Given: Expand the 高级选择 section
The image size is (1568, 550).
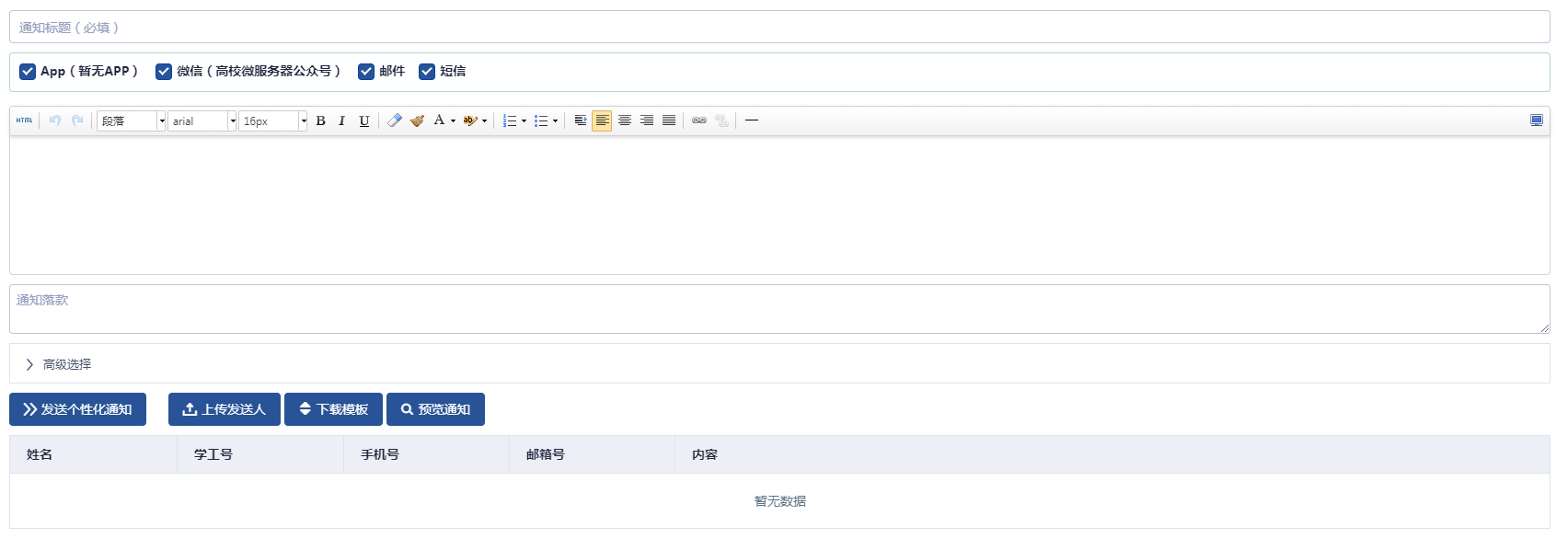Looking at the screenshot, I should coord(779,364).
